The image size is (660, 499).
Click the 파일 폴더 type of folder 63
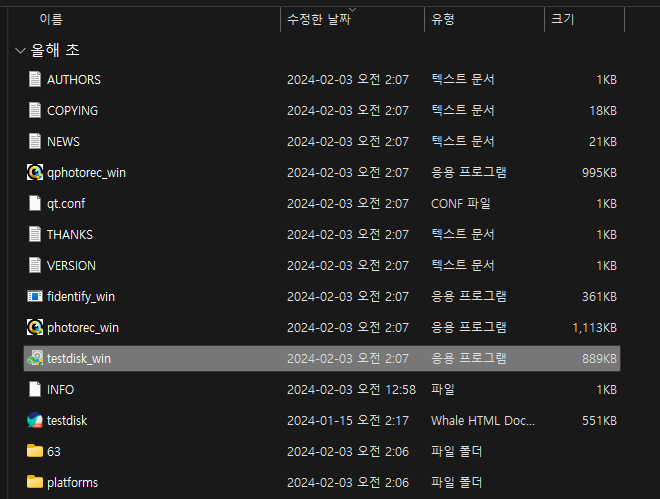point(456,451)
